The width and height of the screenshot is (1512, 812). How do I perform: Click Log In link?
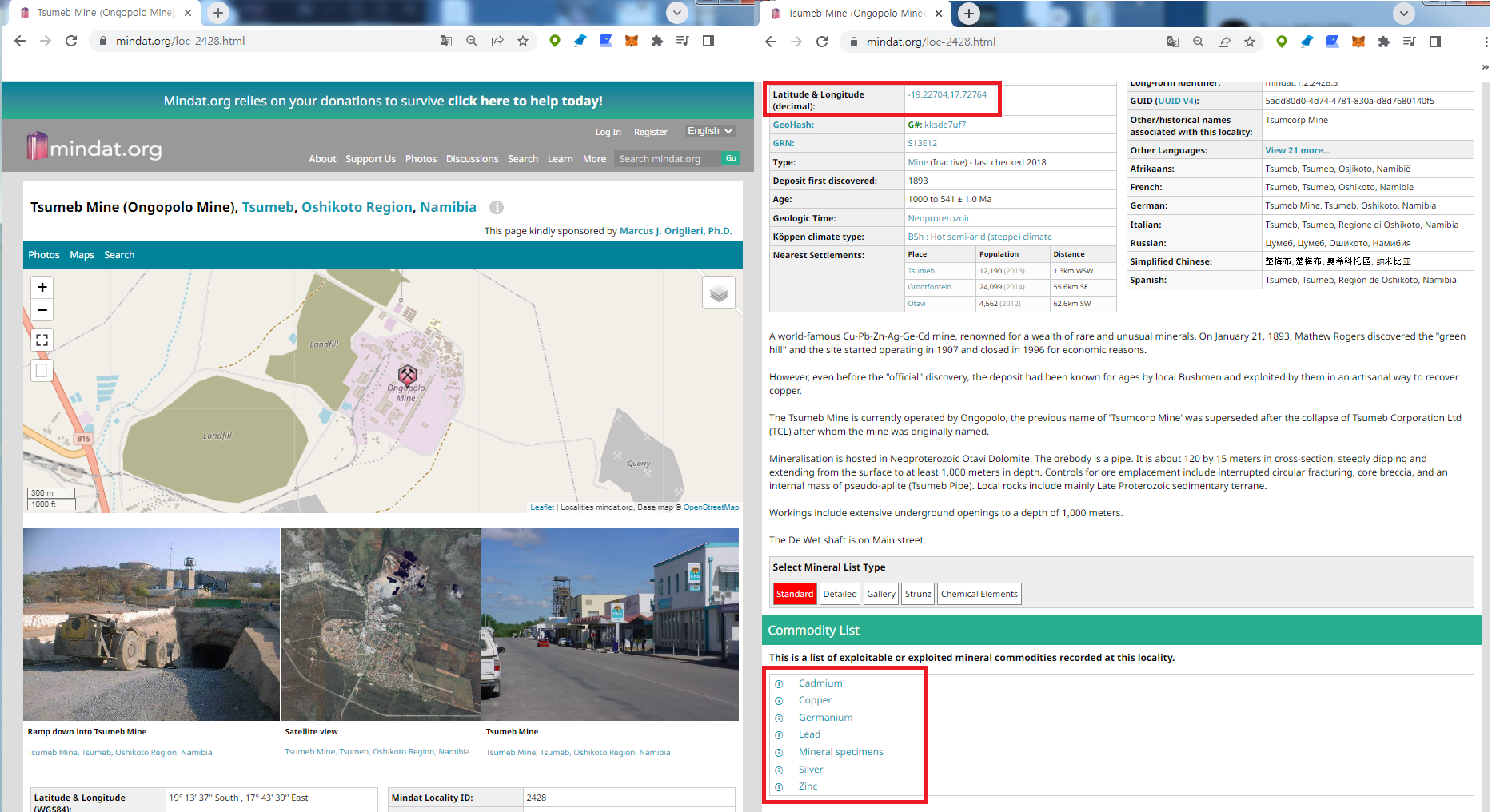[608, 132]
